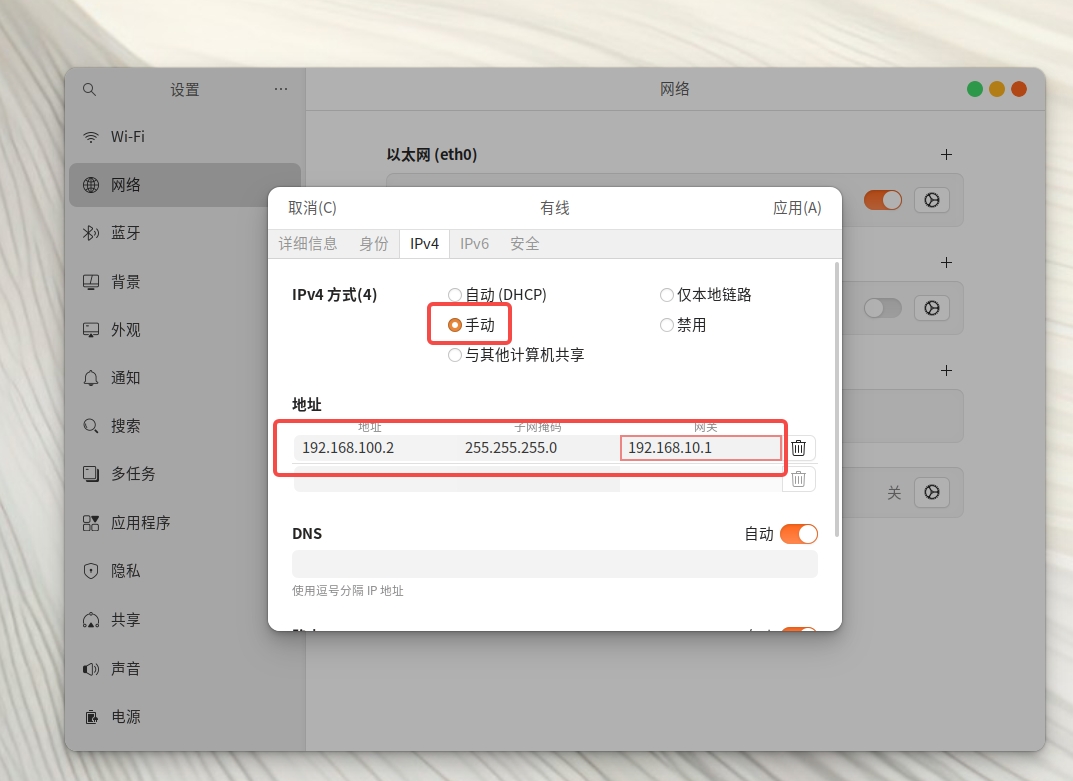
Task: Click trash icon on empty address row
Action: point(799,478)
